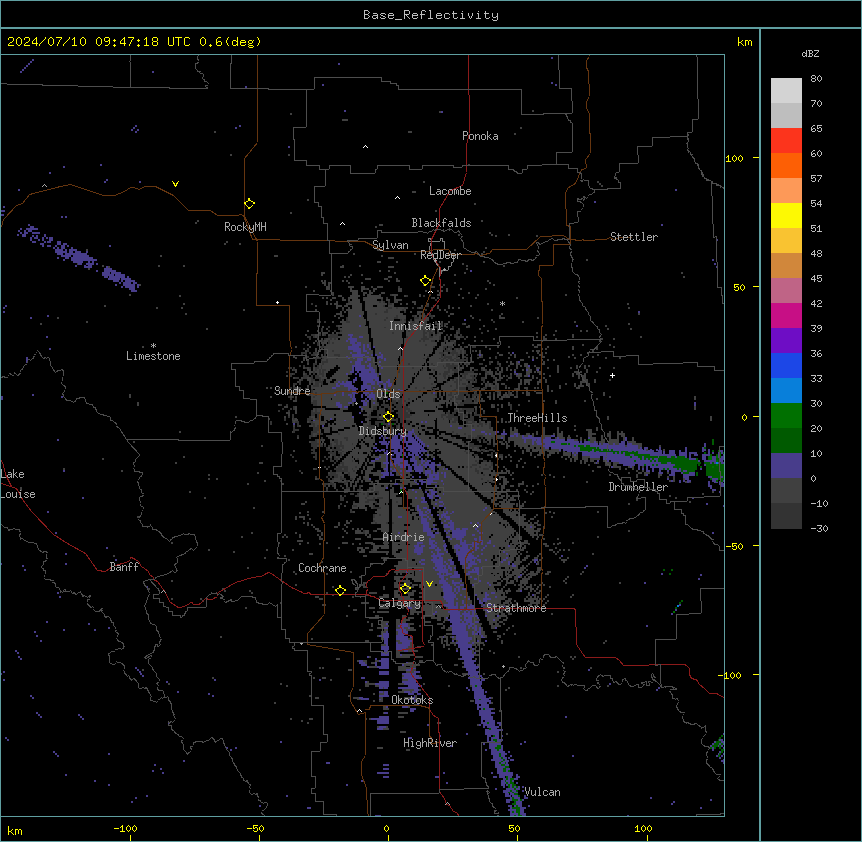
Task: Pick the bright green 20–30 dBZ swatch
Action: tap(786, 416)
